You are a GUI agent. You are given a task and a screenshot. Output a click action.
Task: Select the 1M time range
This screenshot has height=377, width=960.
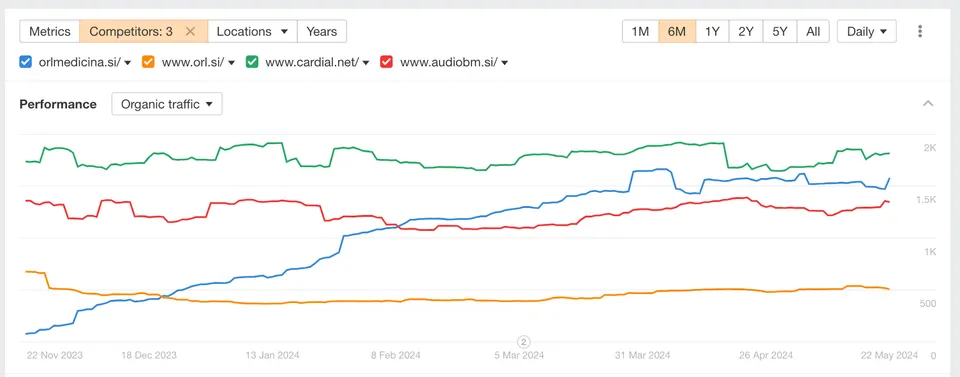[640, 31]
